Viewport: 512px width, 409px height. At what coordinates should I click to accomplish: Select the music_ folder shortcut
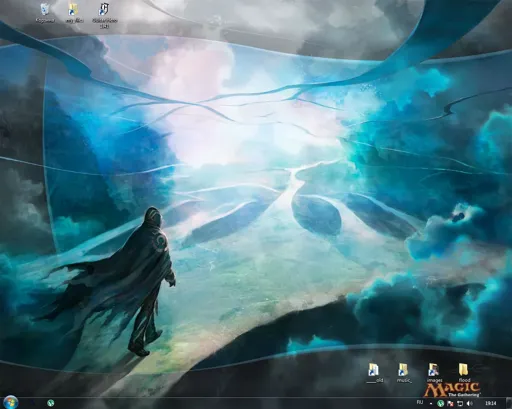coord(404,373)
